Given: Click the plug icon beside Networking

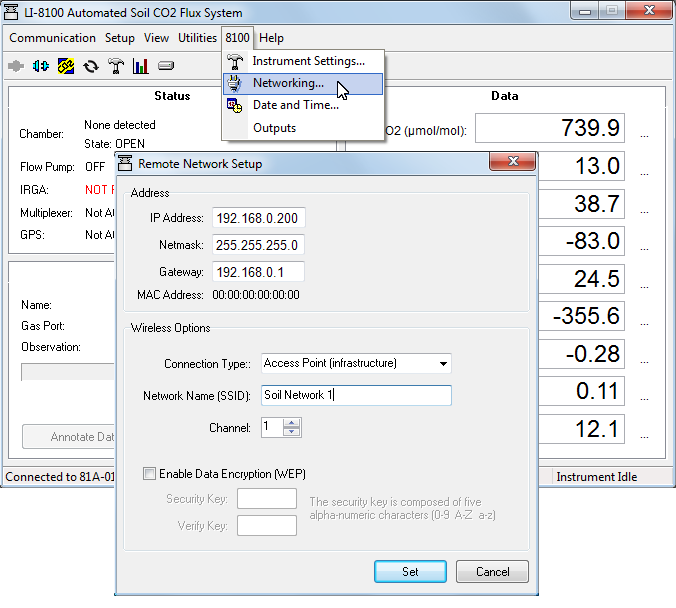Looking at the screenshot, I should tap(235, 84).
